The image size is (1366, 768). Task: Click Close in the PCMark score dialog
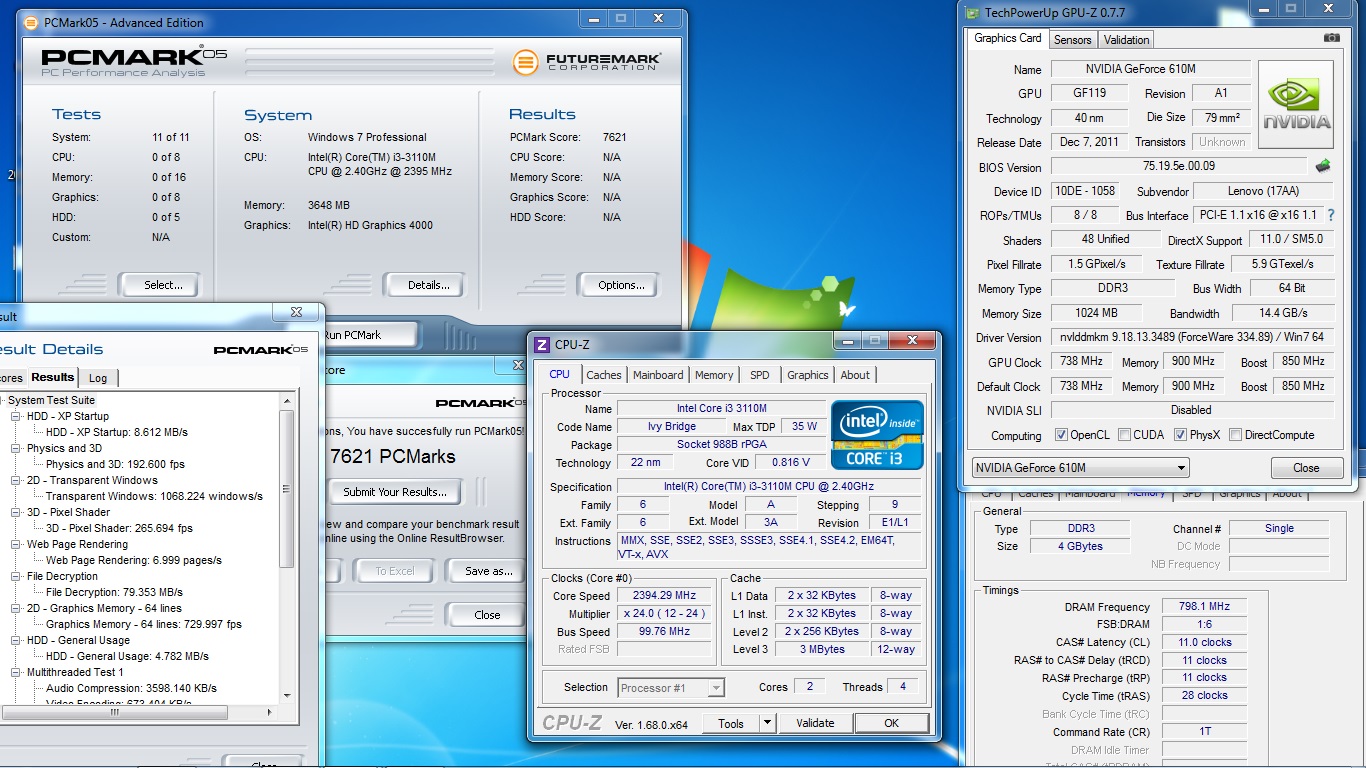click(x=487, y=615)
